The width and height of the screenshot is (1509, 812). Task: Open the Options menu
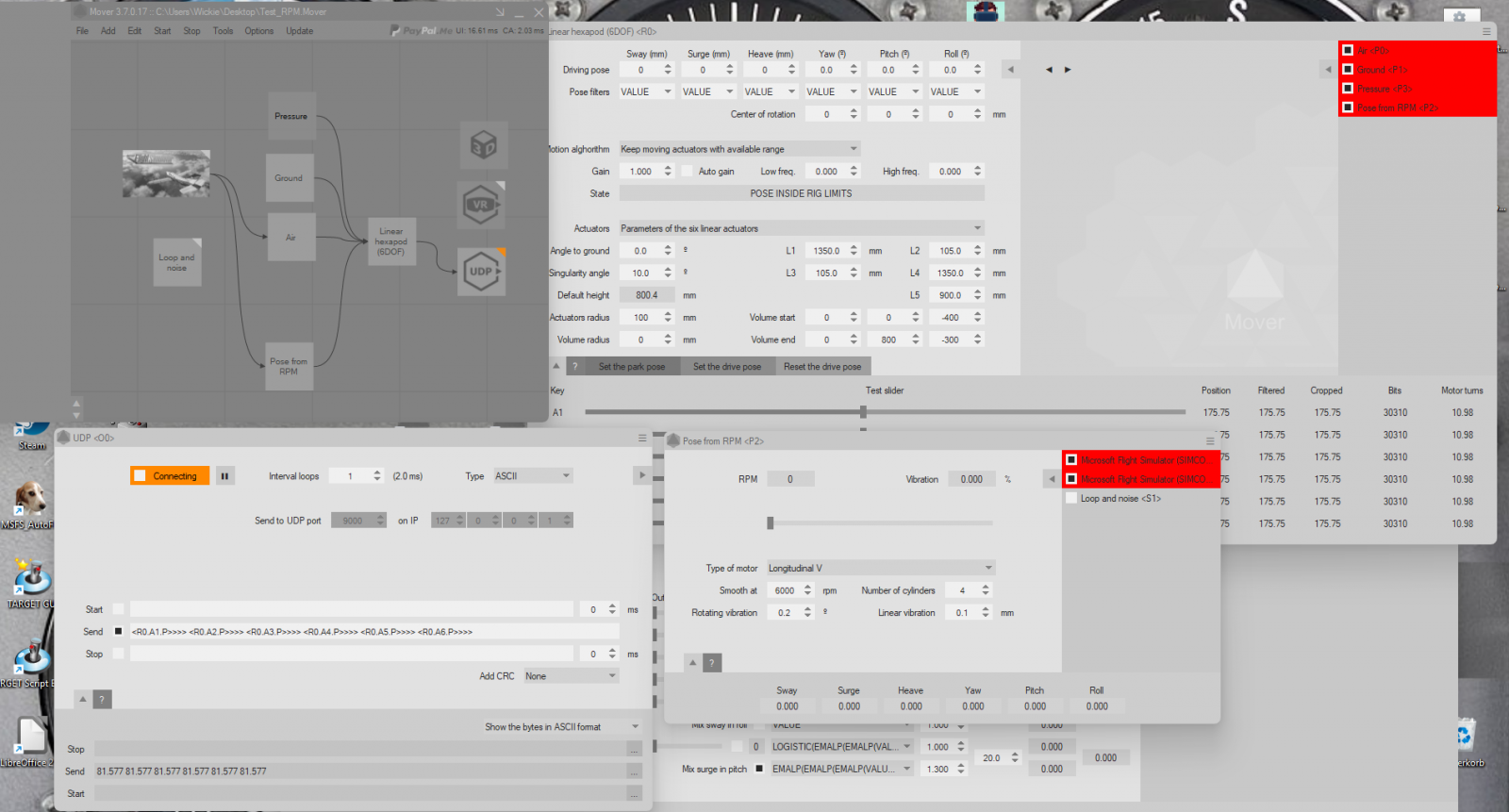click(258, 31)
